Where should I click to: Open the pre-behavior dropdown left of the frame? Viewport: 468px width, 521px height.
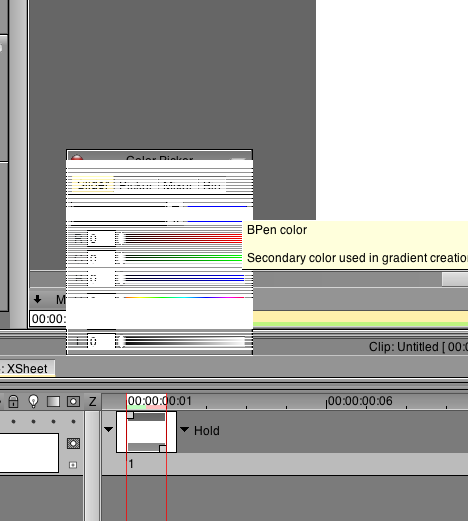pos(108,429)
